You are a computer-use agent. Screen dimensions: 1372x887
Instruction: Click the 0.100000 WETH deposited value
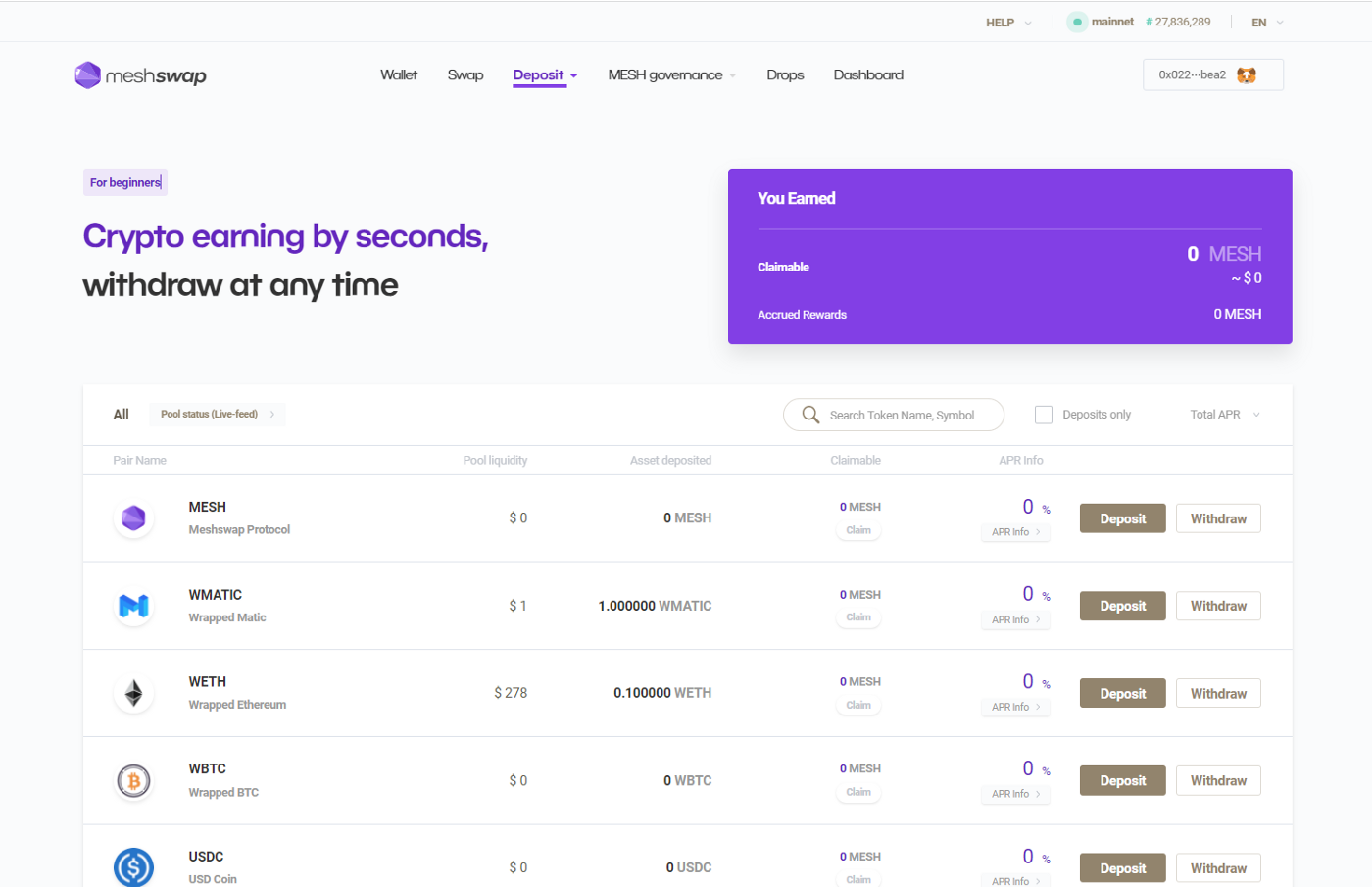coord(662,693)
